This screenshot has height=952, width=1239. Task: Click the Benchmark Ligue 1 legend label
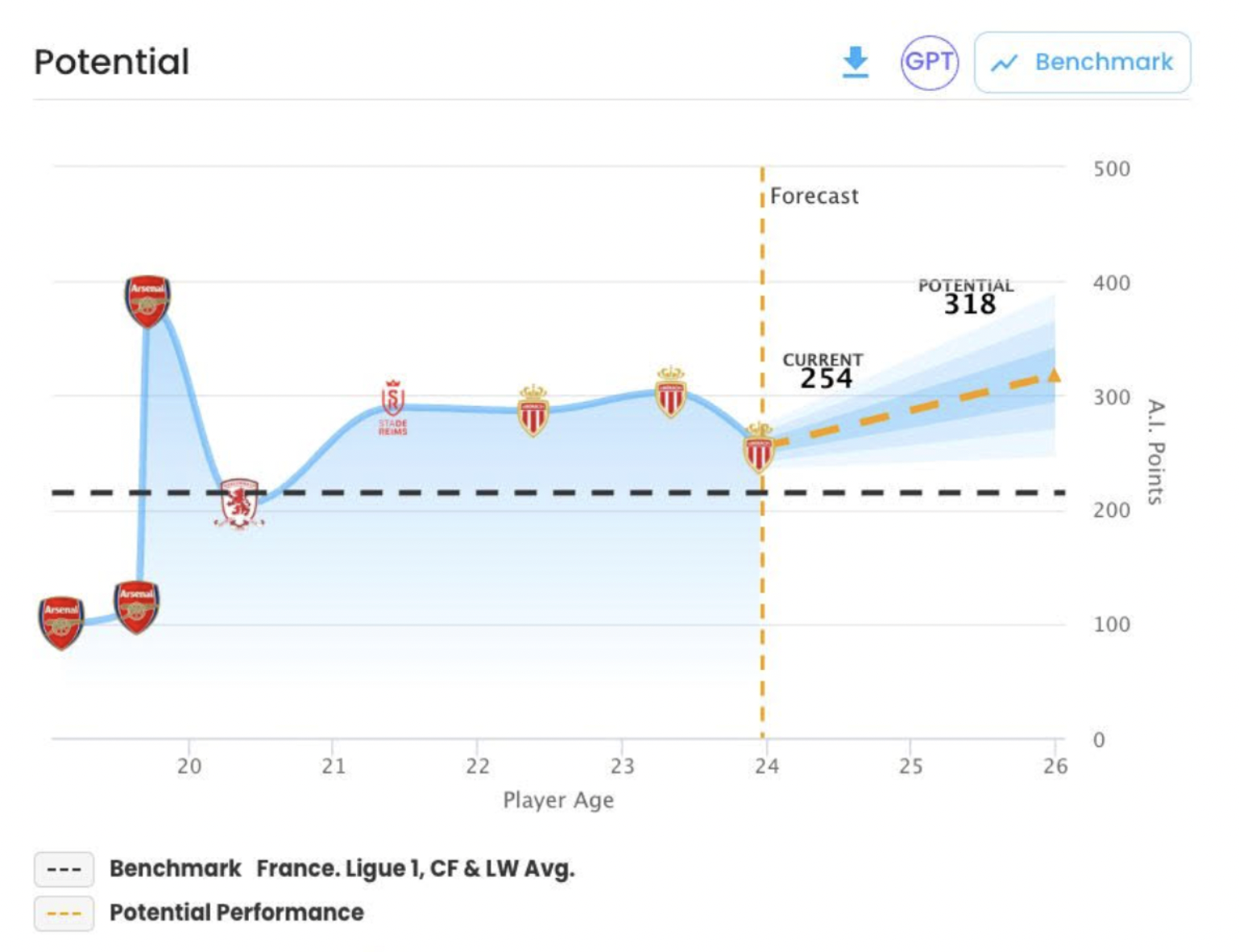(342, 868)
